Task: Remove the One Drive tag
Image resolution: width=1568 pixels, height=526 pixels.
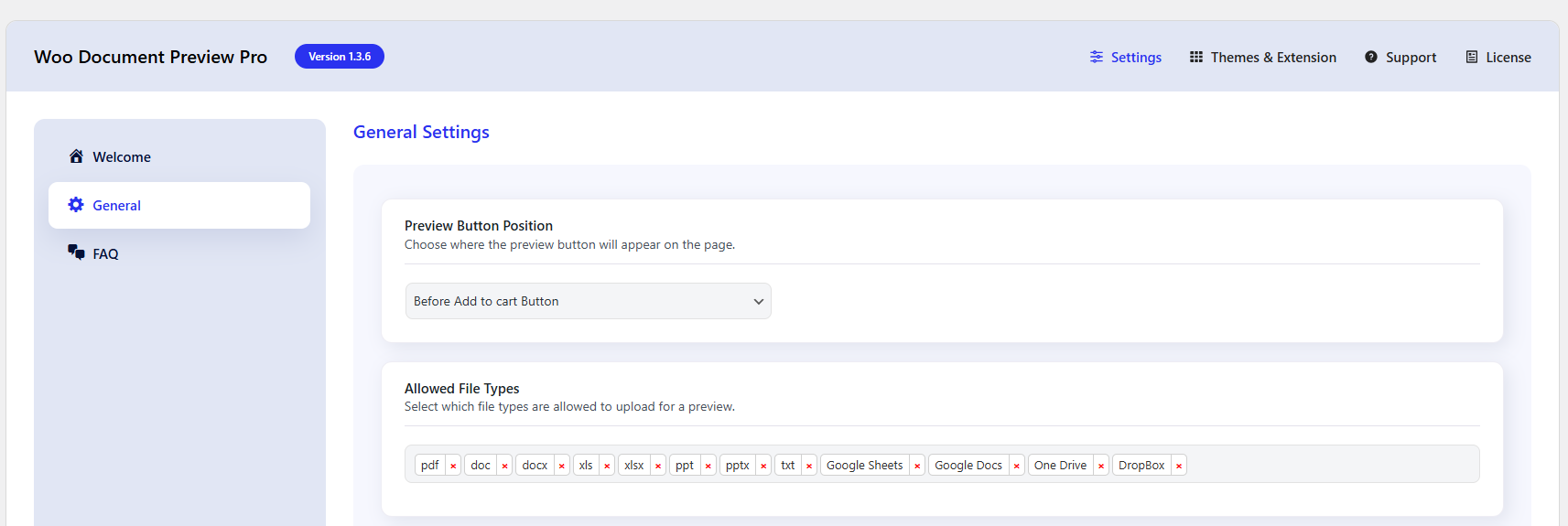Action: 1100,466
